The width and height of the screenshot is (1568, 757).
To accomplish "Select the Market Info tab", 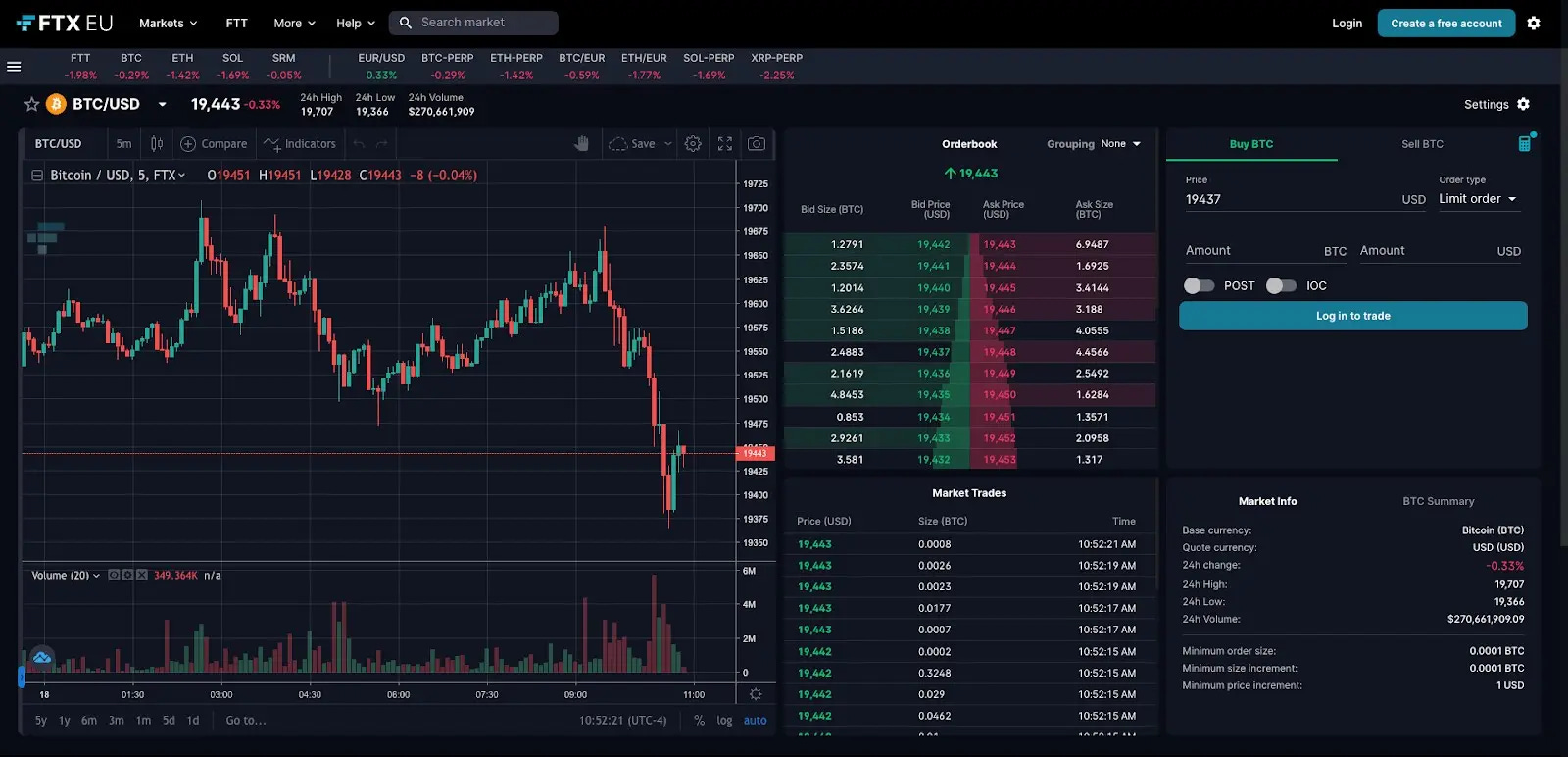I will (x=1267, y=501).
